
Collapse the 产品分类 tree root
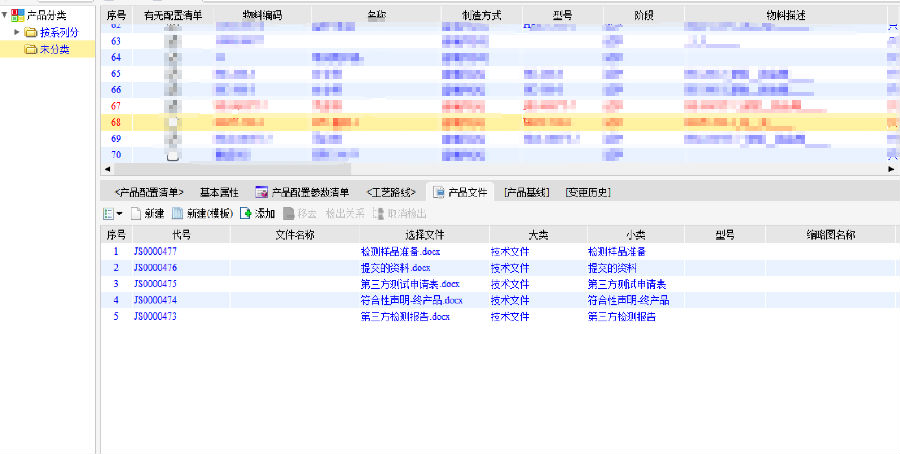(5, 14)
